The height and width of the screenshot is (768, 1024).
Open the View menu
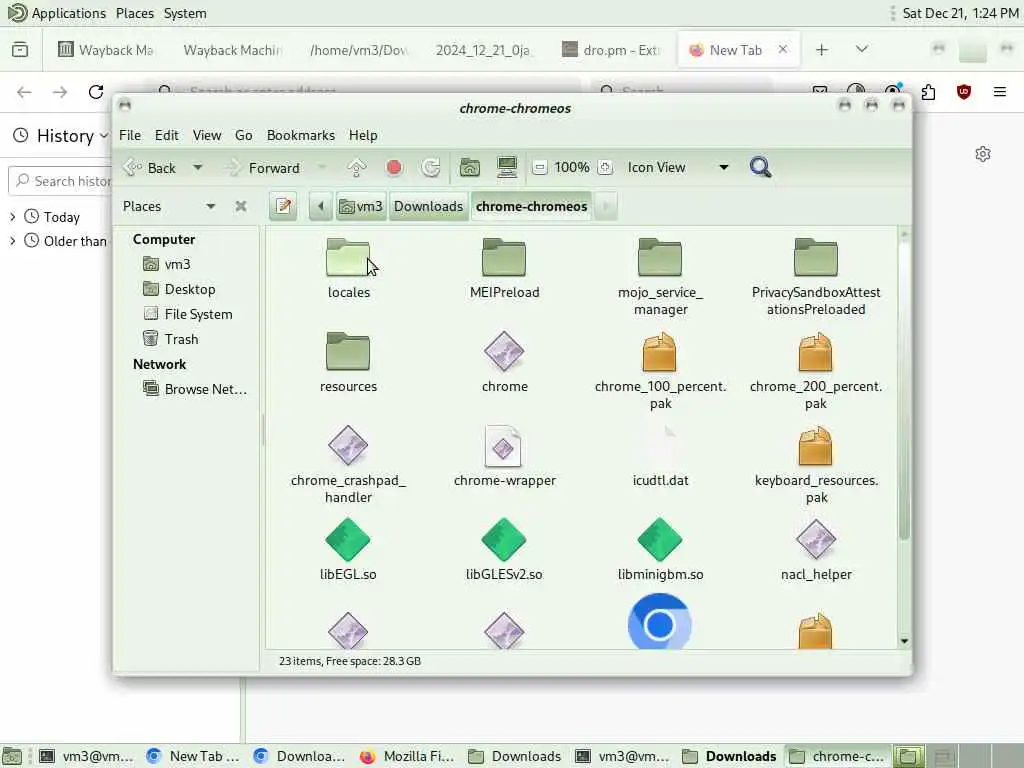pos(206,135)
